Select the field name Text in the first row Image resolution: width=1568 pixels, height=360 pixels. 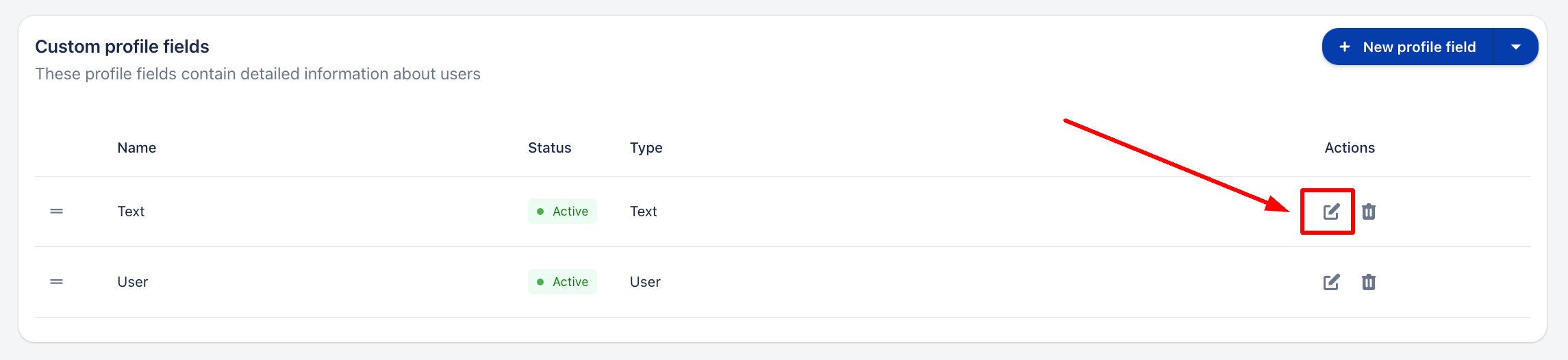[x=131, y=211]
